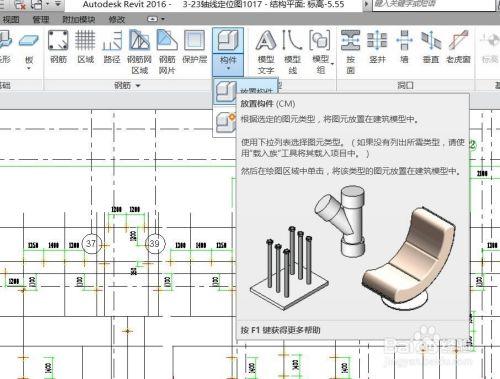500x379 pixels.
Task: Select the 钢筋 rebar tool
Action: 58,47
